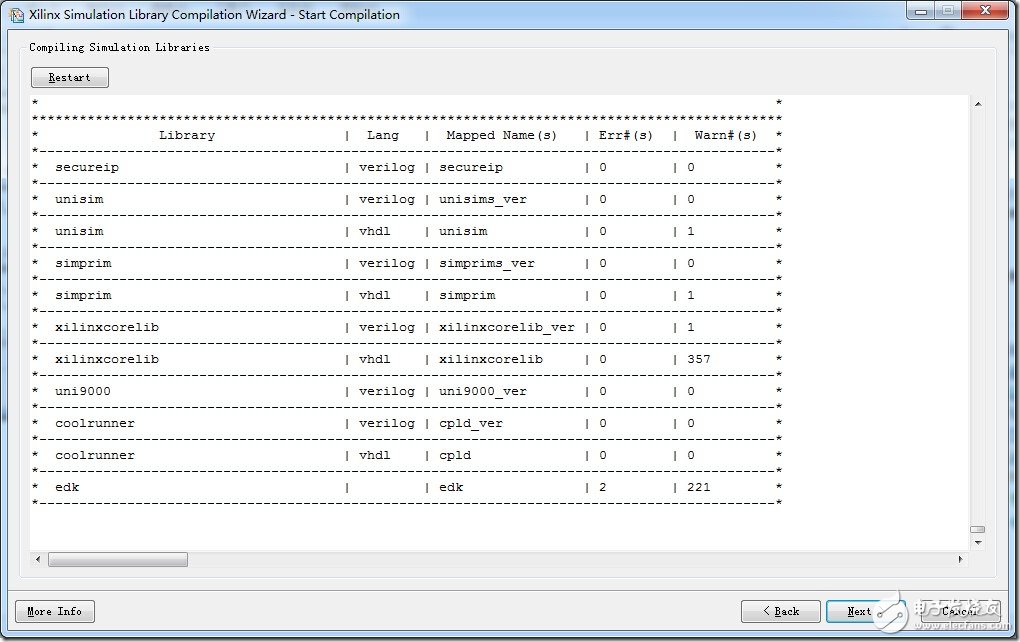This screenshot has height=642, width=1020.
Task: Click the Xilinx wizard icon in the title bar
Action: [x=15, y=14]
